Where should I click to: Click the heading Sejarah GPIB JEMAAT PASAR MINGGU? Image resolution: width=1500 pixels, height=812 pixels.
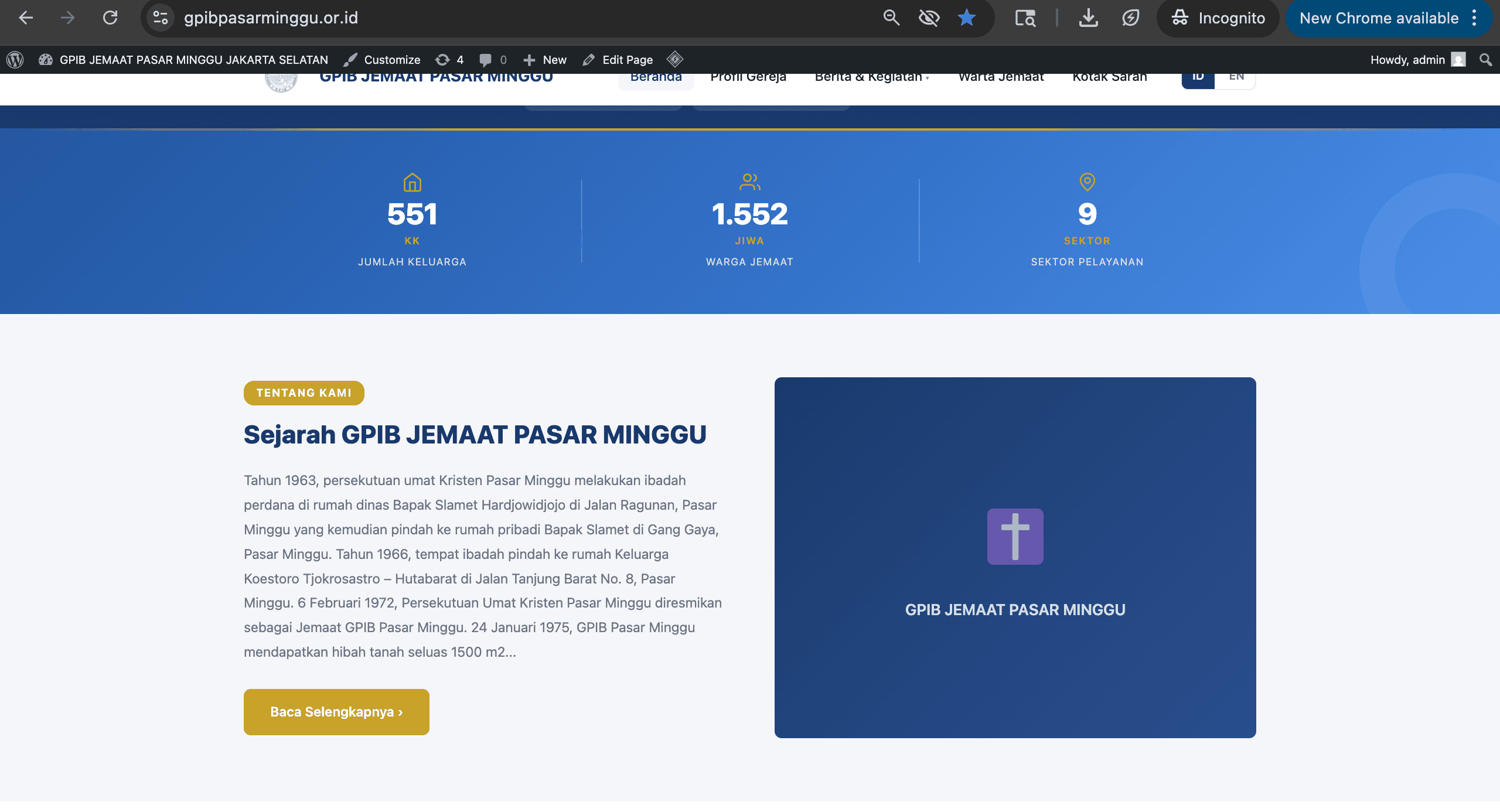(475, 435)
